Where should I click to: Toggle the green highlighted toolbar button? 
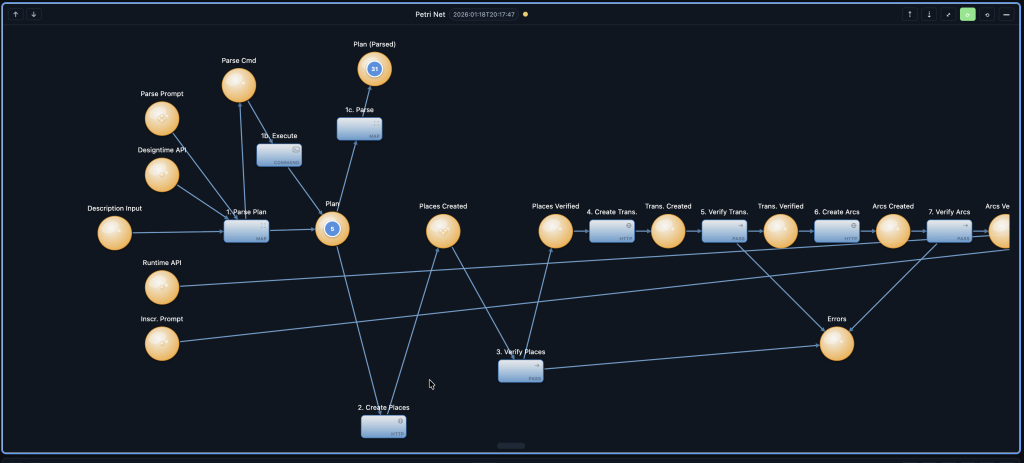click(x=967, y=14)
